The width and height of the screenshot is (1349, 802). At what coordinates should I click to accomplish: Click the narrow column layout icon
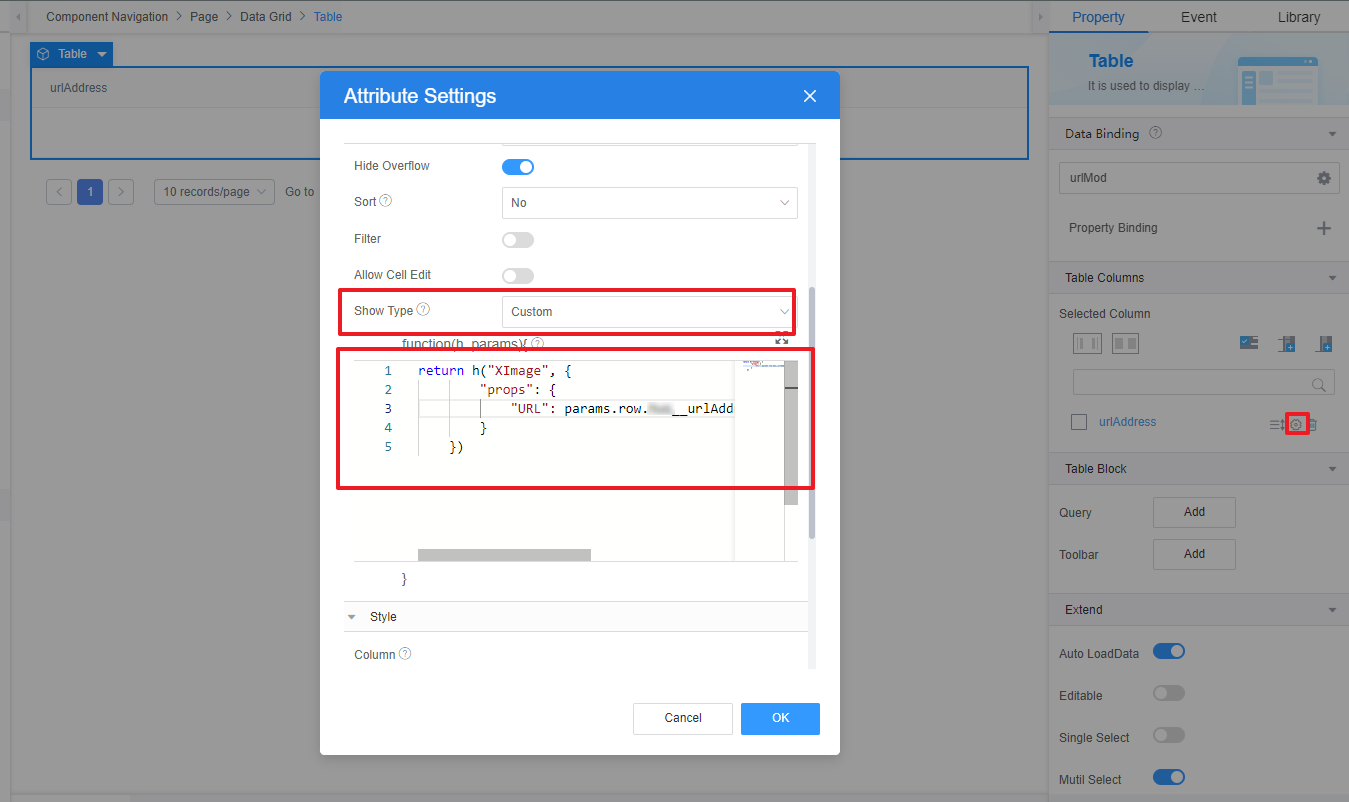[1087, 343]
